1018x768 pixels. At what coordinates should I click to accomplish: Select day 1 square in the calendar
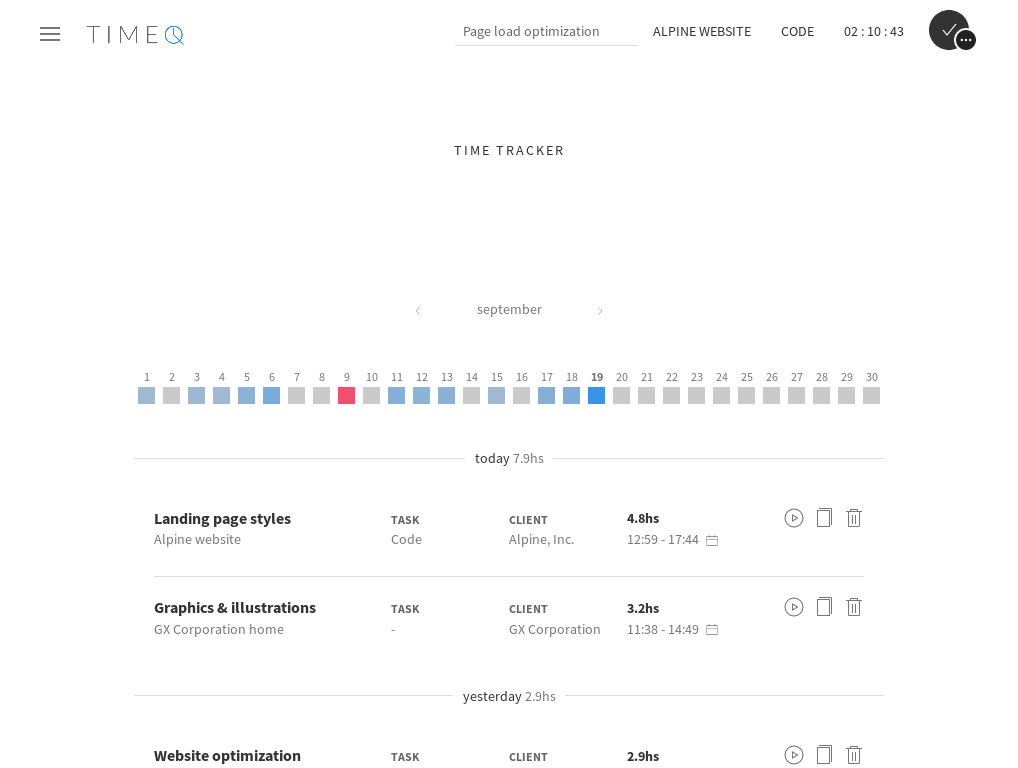coord(147,395)
